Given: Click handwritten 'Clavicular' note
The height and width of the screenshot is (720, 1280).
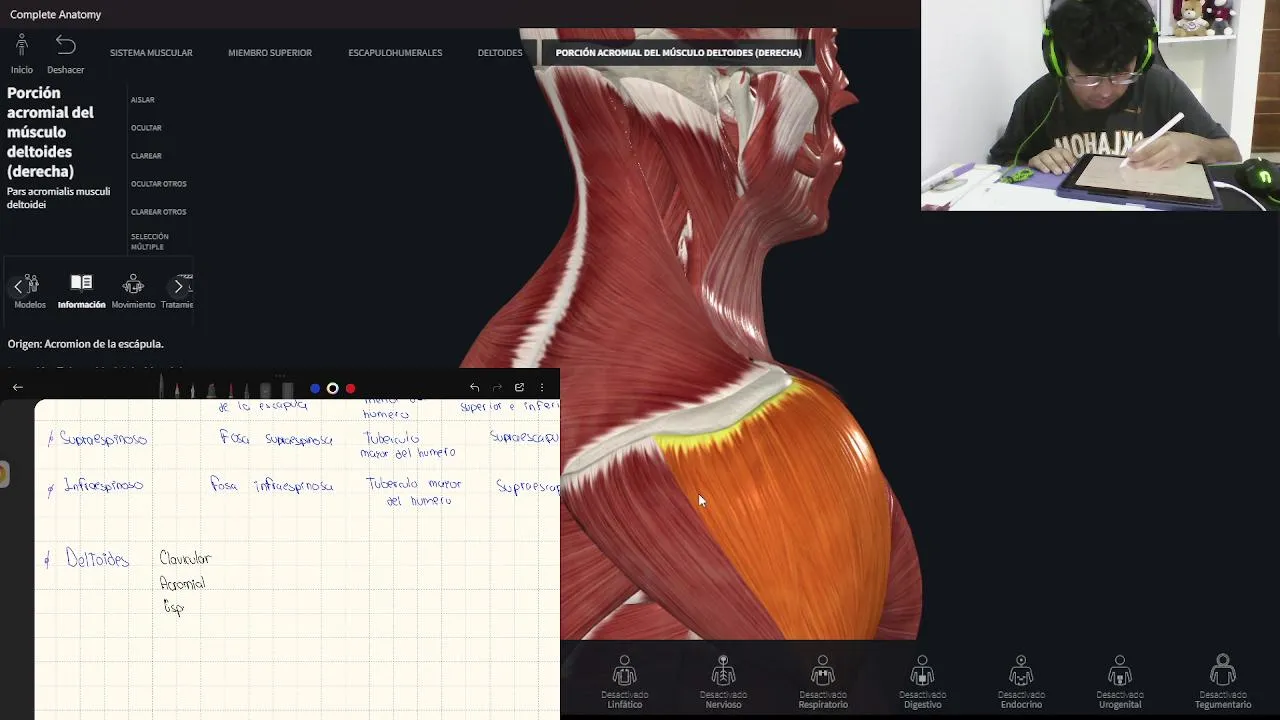Looking at the screenshot, I should click(x=185, y=558).
